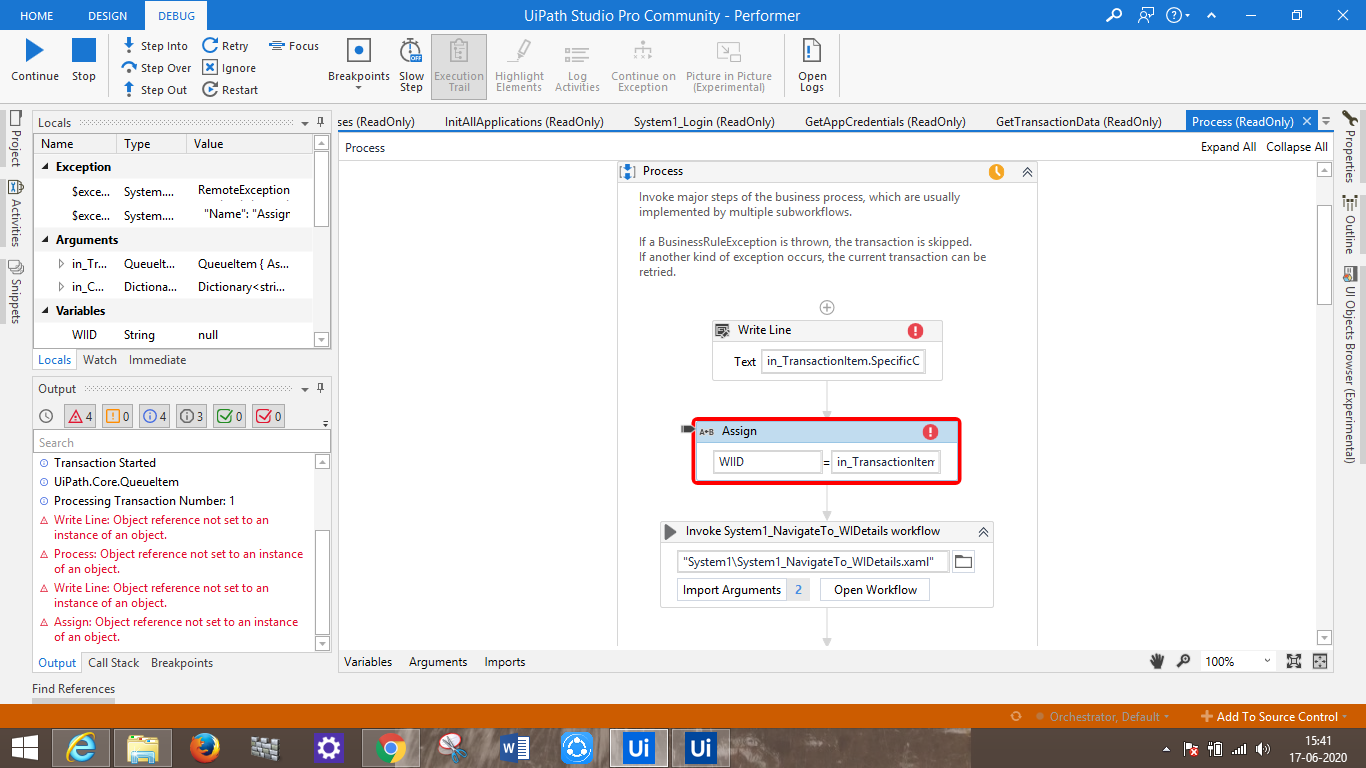Click Step Into in the Debug ribbon
The height and width of the screenshot is (768, 1366).
tap(155, 46)
